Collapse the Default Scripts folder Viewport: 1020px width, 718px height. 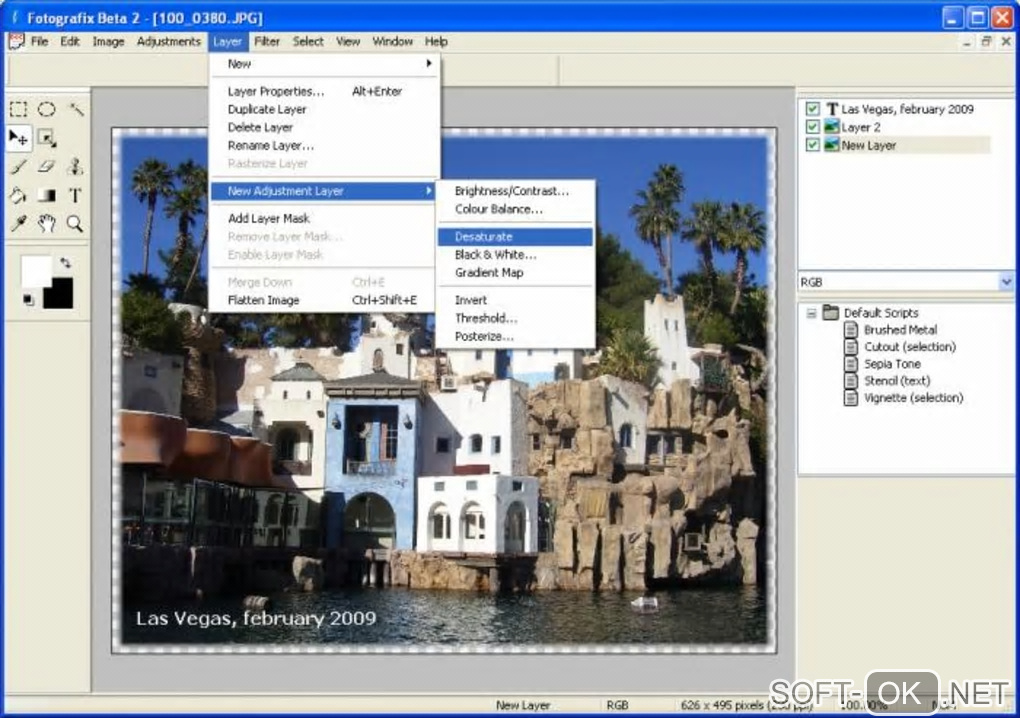[x=811, y=313]
